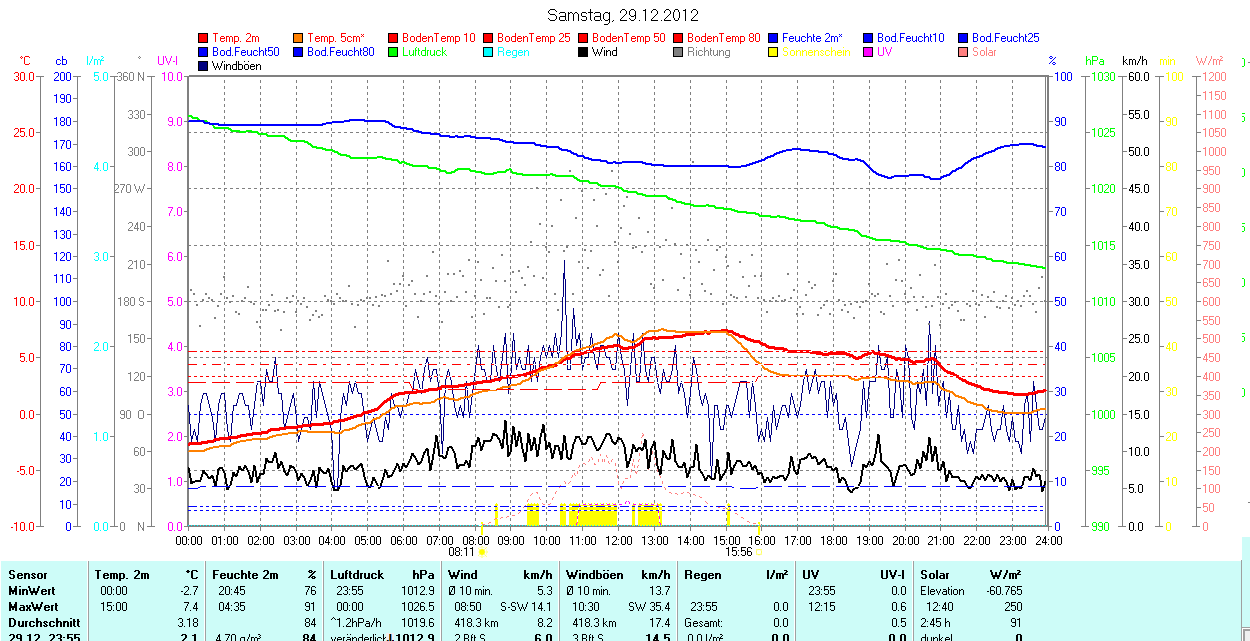Viewport: 1250px width, 641px height.
Task: Click the Solar legend label
Action: click(984, 52)
